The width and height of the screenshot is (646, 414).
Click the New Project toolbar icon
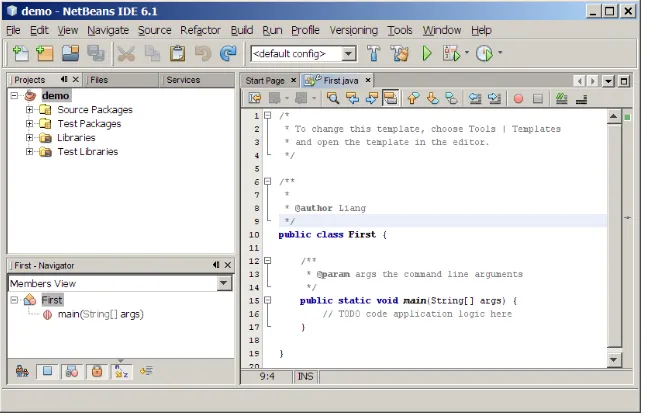[x=44, y=54]
